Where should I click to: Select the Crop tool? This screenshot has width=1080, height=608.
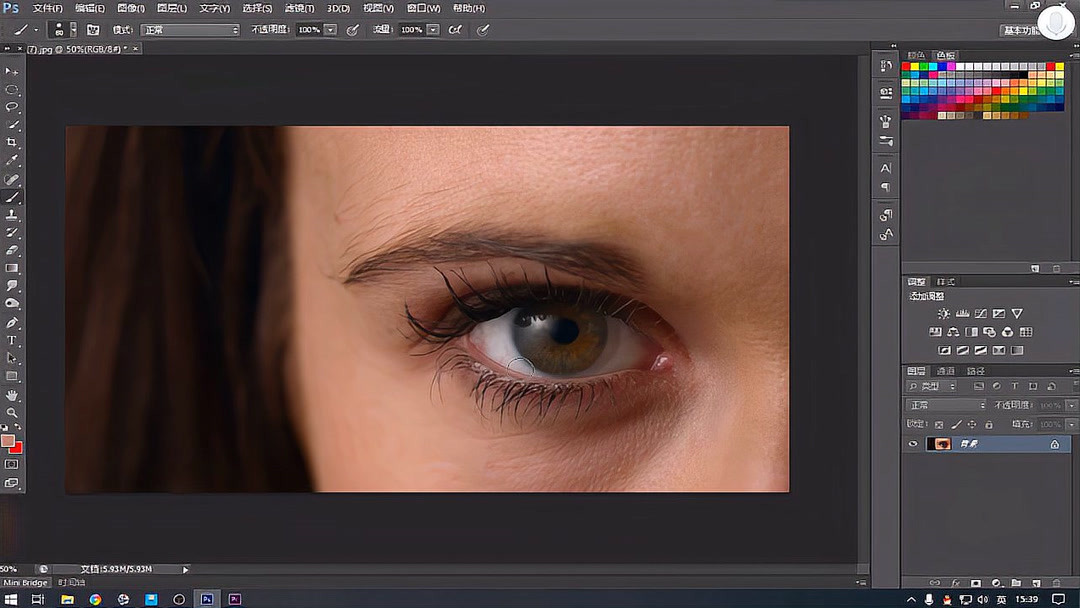(x=13, y=143)
